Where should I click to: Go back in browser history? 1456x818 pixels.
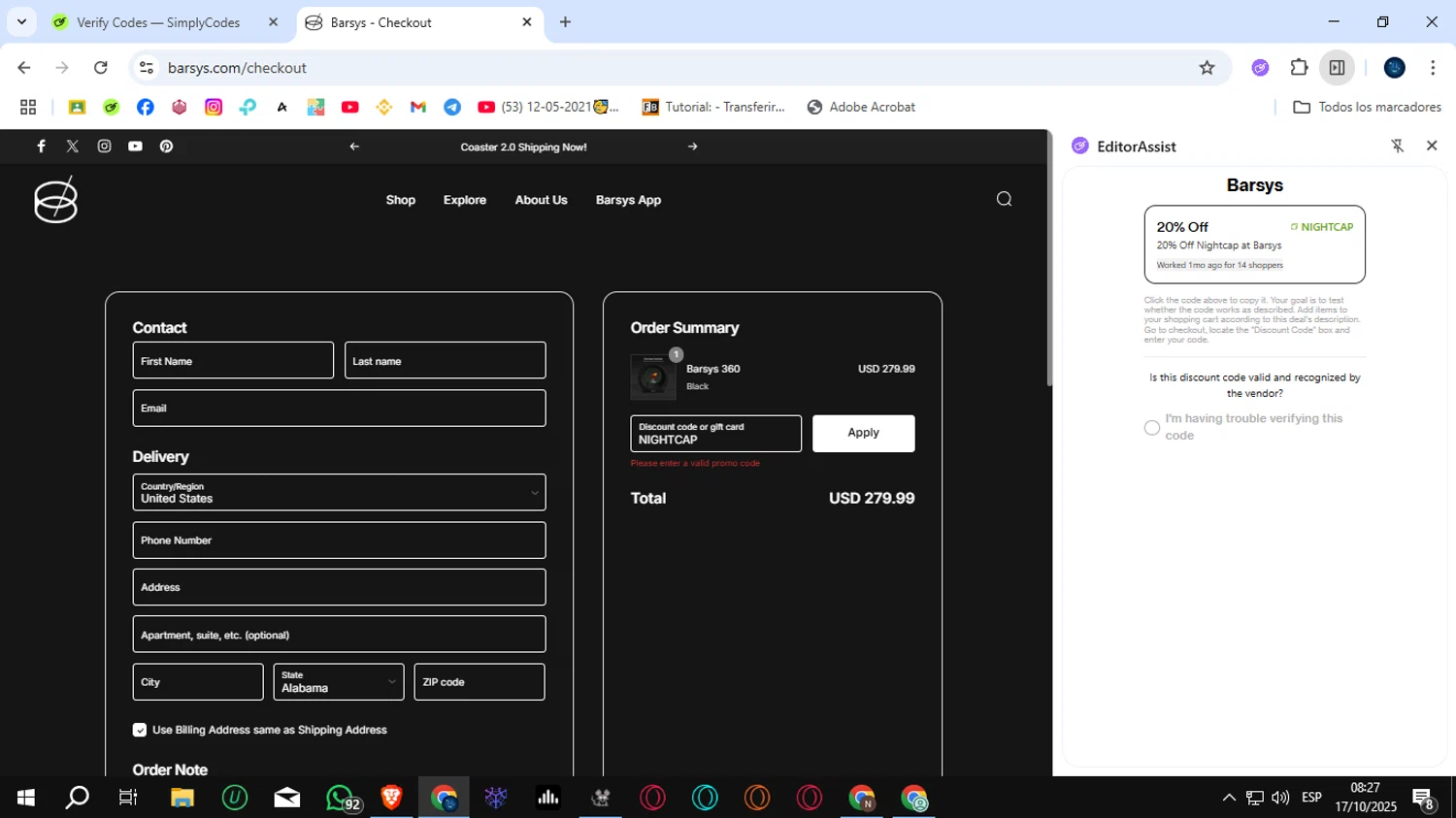(24, 68)
